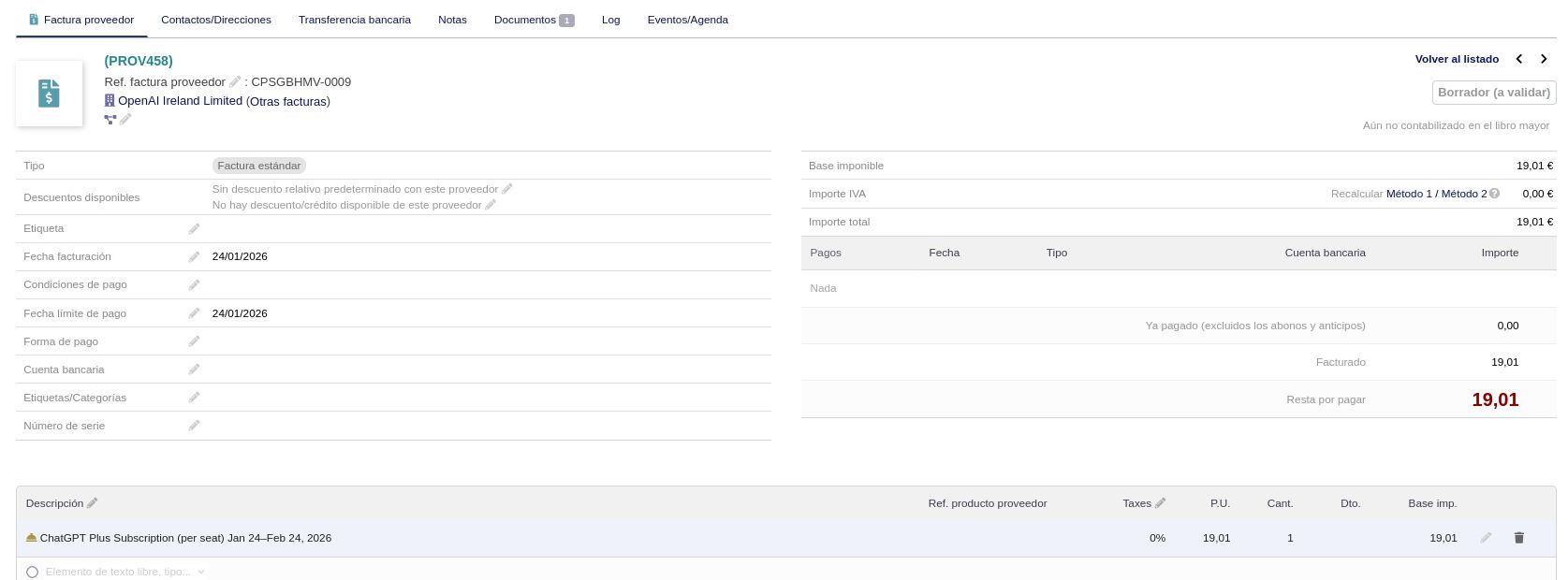Click edit pencil for Condiciones de pago

point(194,285)
